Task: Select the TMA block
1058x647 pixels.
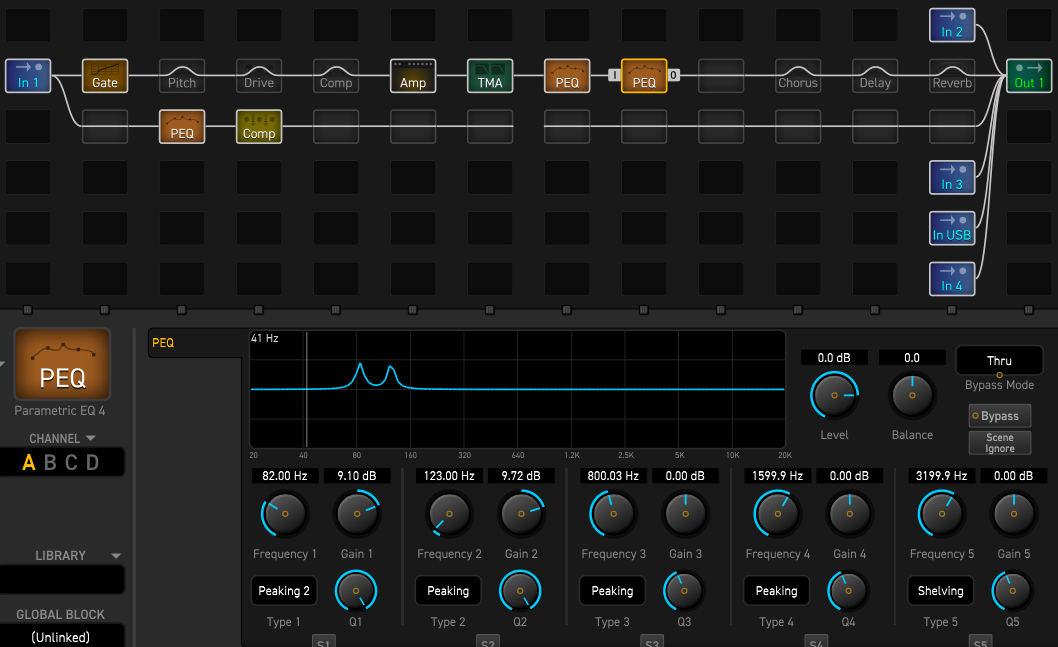Action: click(x=490, y=76)
